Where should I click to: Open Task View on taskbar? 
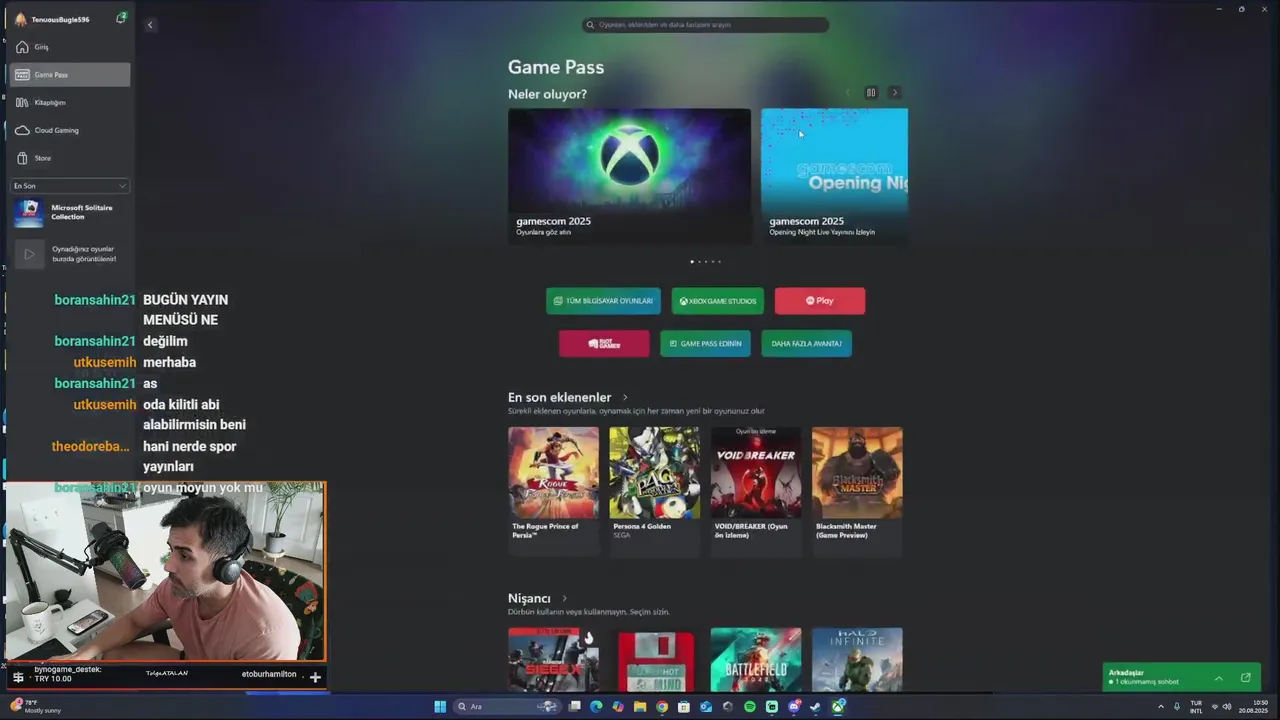575,707
